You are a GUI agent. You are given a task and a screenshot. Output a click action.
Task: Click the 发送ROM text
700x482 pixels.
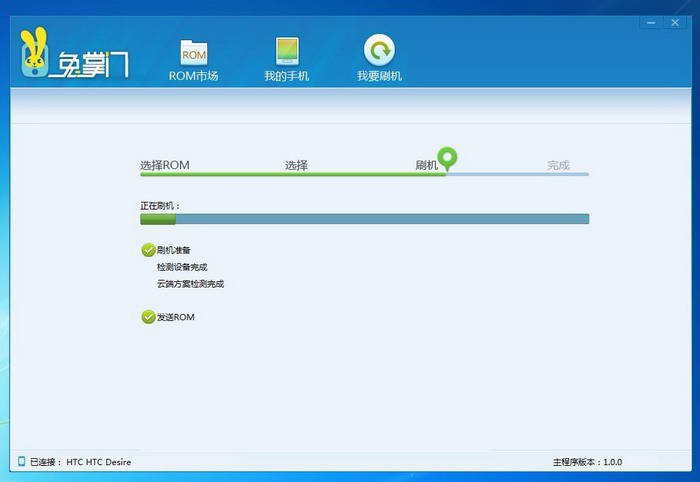(x=175, y=317)
